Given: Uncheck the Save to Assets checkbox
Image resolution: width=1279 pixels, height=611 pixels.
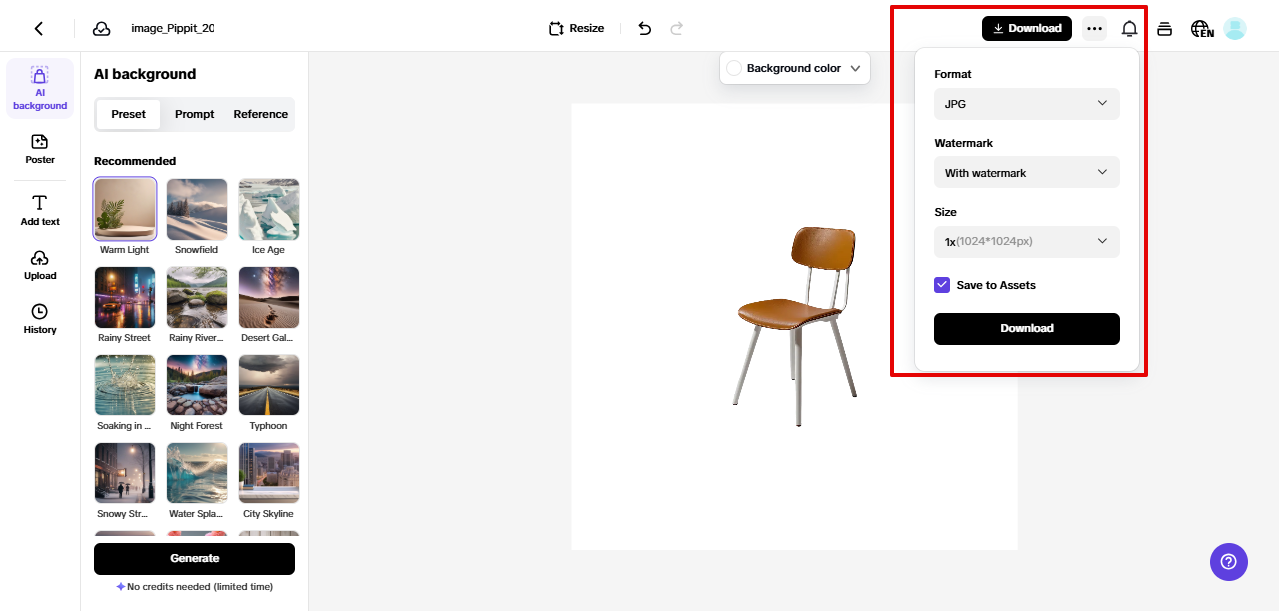Looking at the screenshot, I should click(942, 285).
